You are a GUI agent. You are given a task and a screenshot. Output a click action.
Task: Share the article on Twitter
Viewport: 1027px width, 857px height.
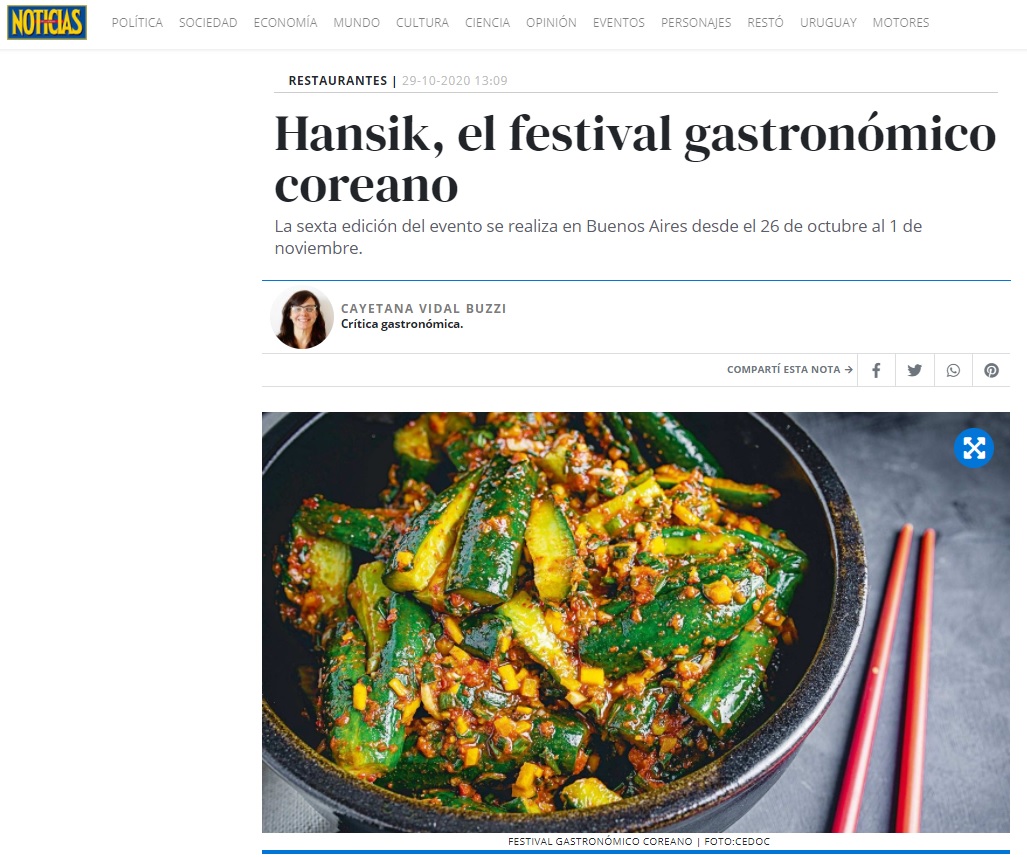[x=915, y=370]
